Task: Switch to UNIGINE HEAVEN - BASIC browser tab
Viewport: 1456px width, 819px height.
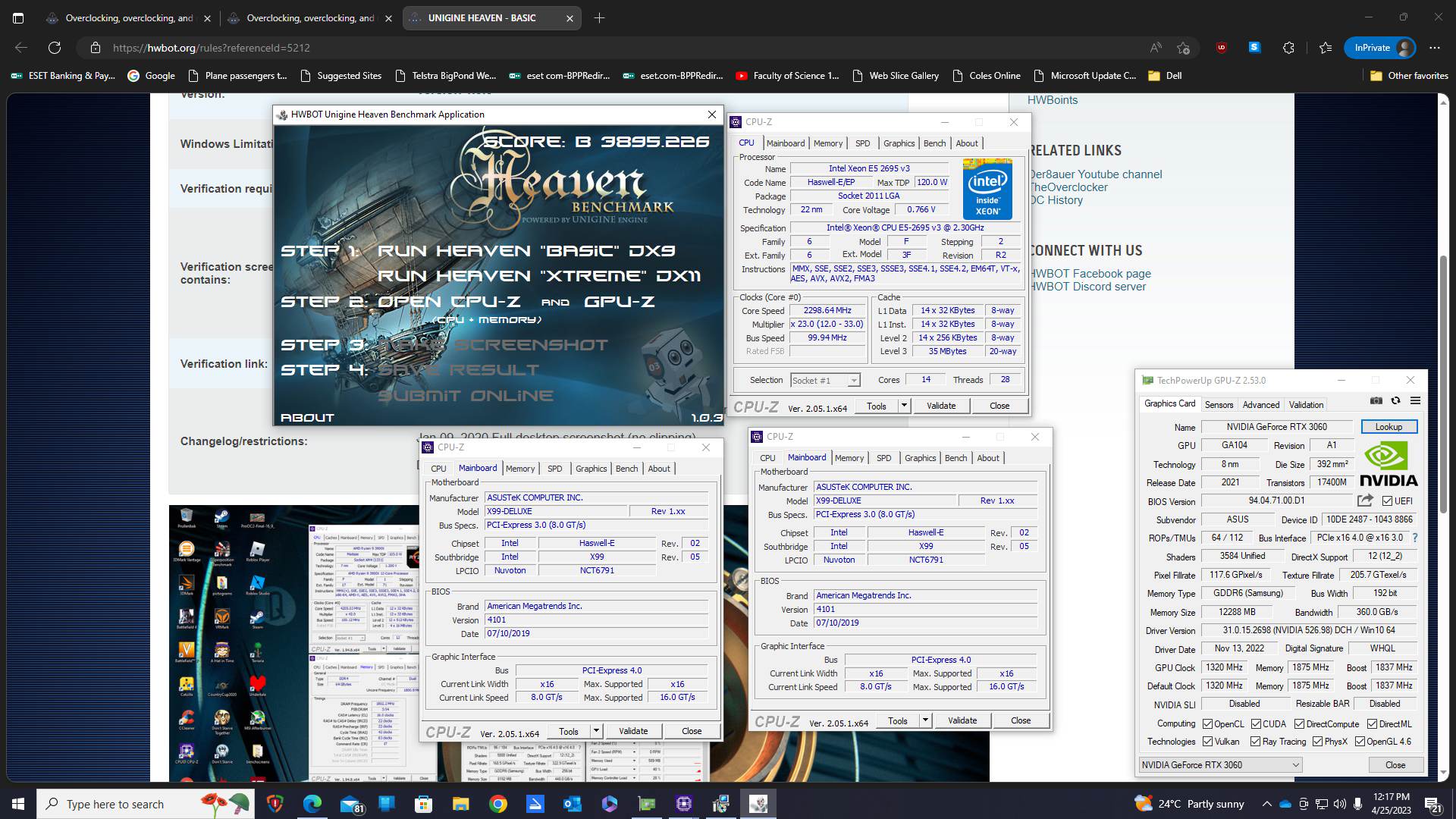Action: click(492, 17)
